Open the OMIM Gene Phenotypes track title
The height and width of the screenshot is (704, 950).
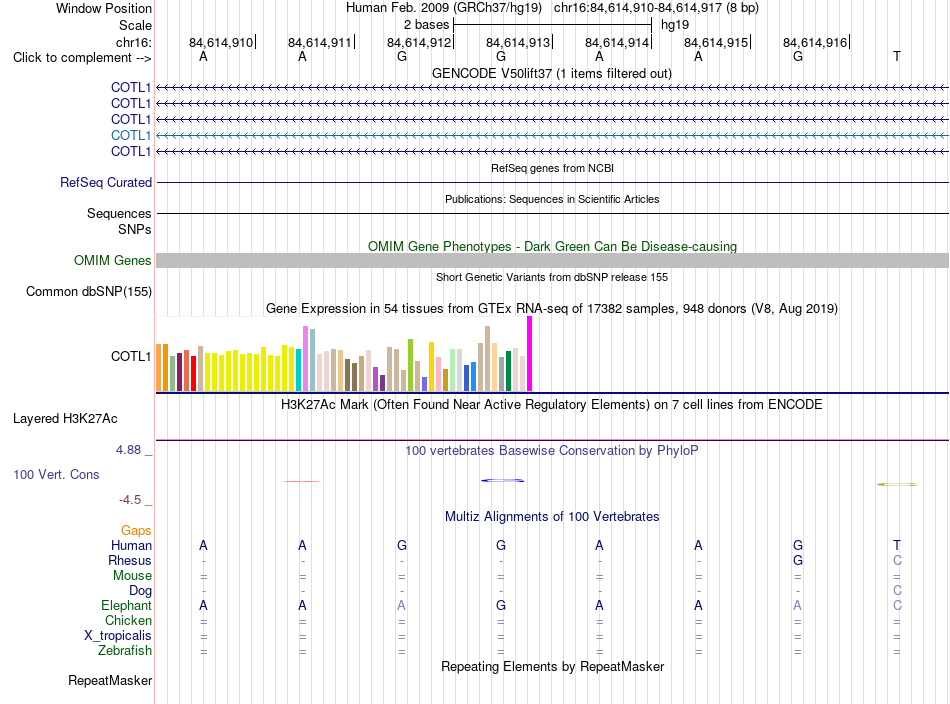coord(552,247)
